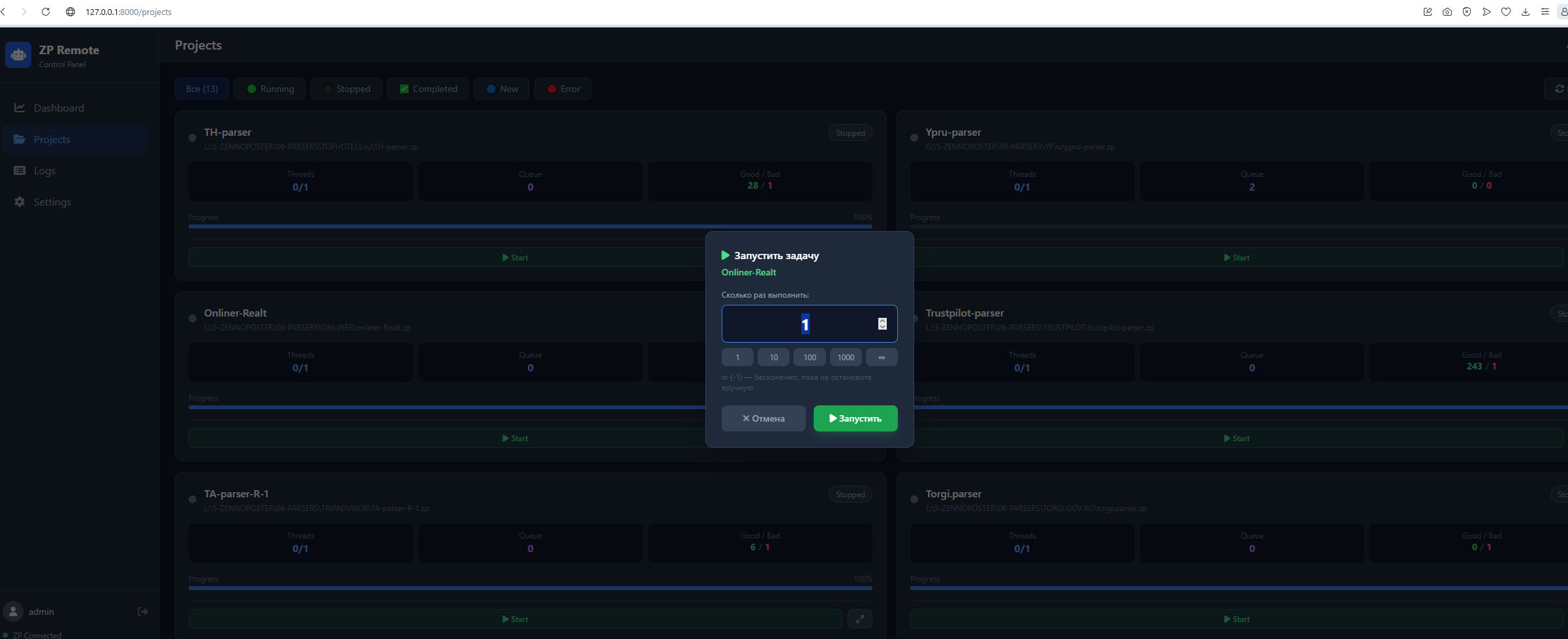Image resolution: width=1568 pixels, height=639 pixels.
Task: Choose the 10 preset in the dialog
Action: pyautogui.click(x=773, y=357)
